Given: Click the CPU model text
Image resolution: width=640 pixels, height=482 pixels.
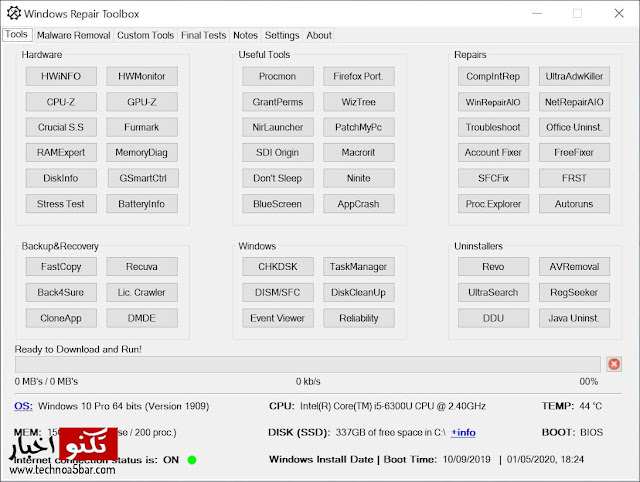Looking at the screenshot, I should pos(393,406).
